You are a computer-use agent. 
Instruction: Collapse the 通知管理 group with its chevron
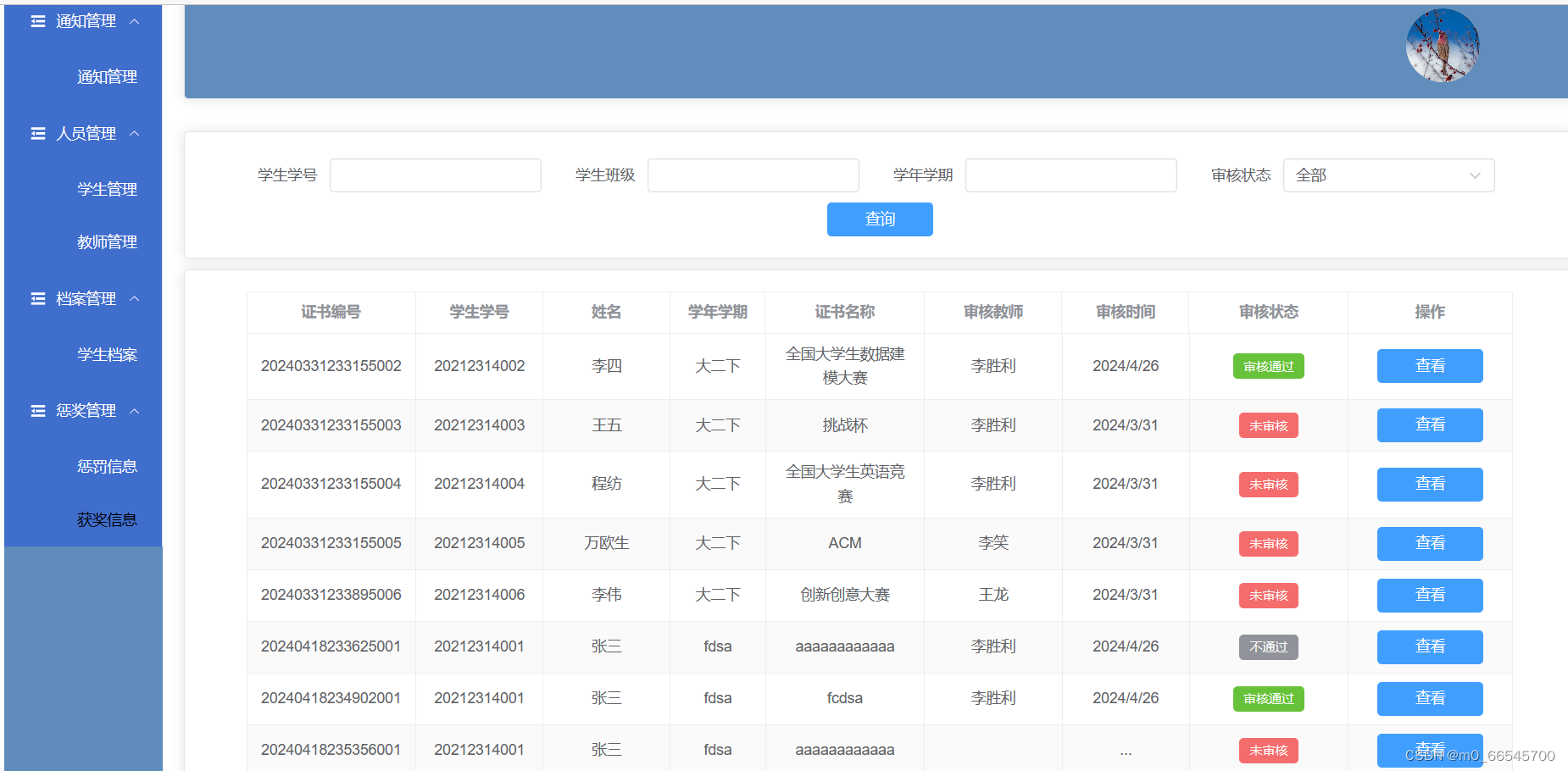[x=134, y=21]
